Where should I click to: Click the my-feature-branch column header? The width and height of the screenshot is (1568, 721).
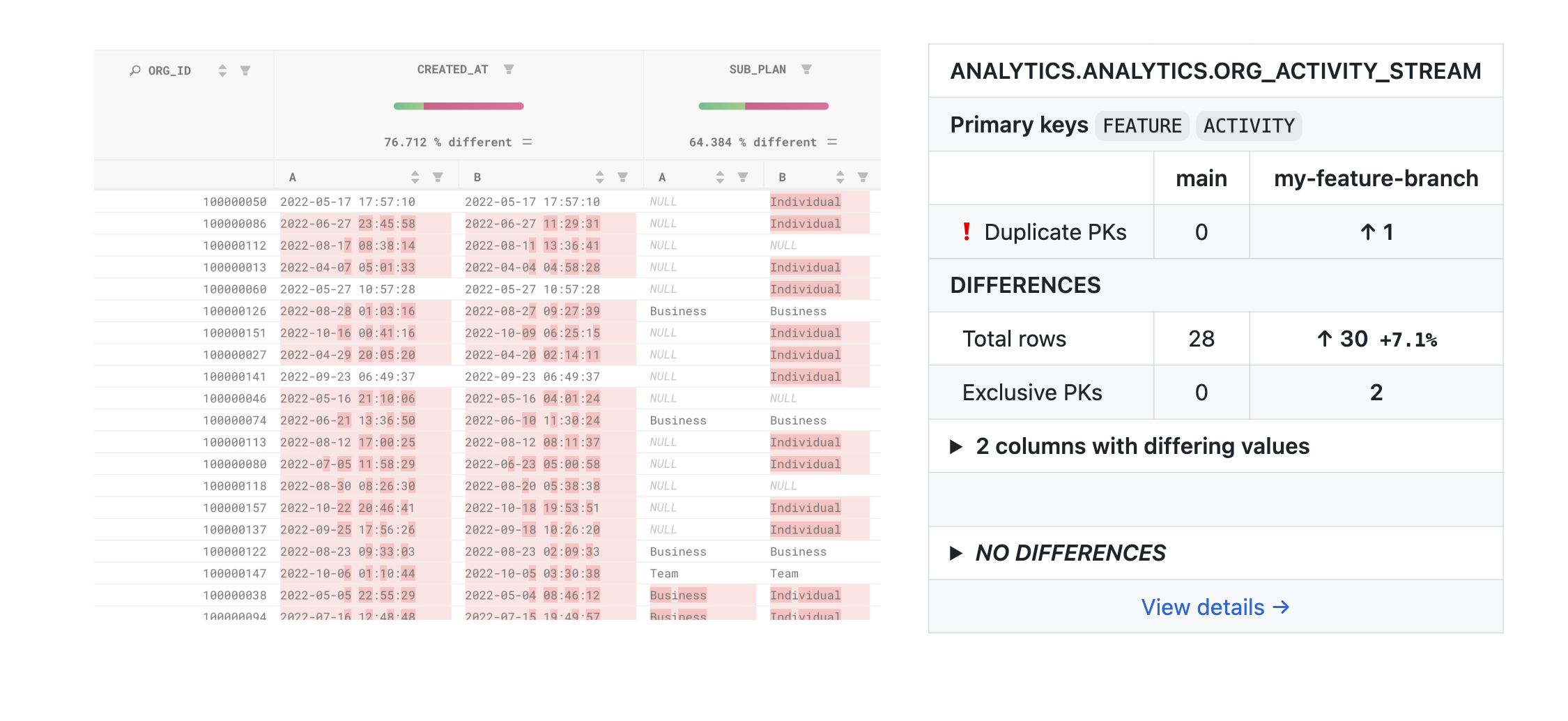1376,179
